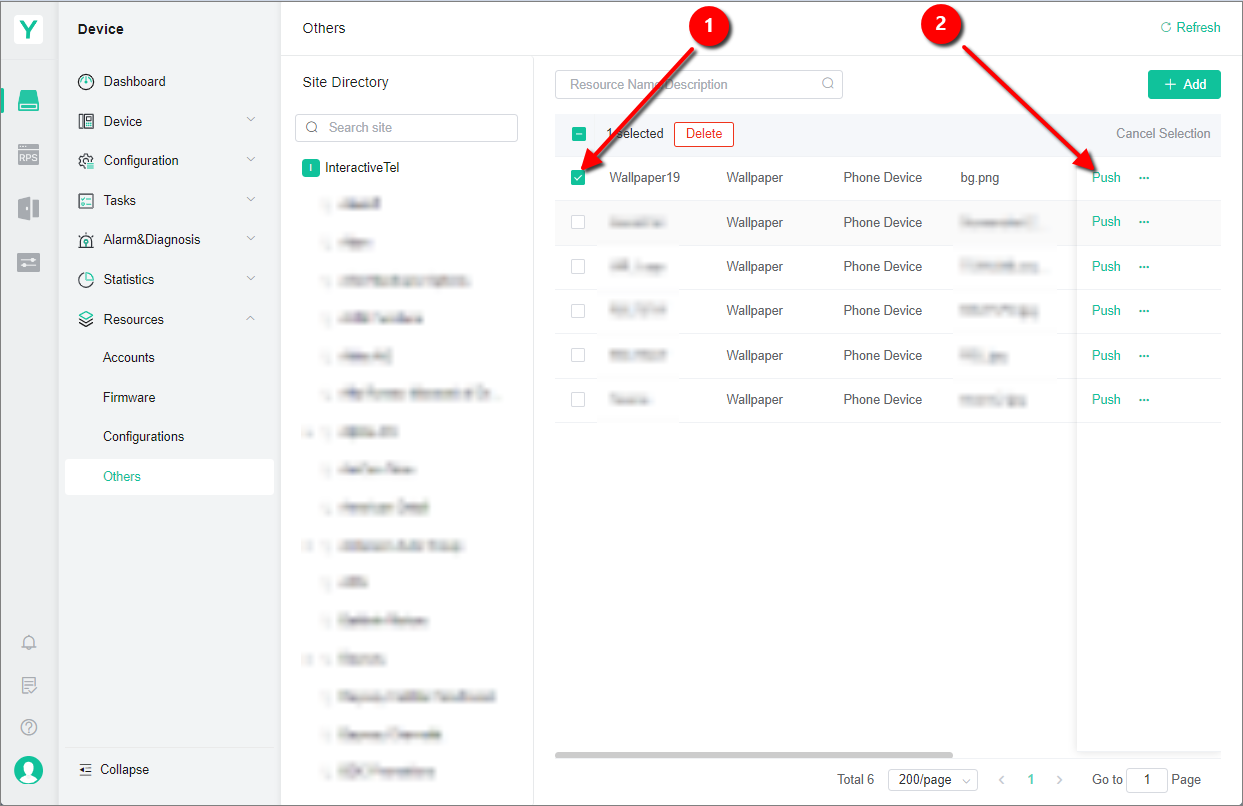Focus the Search site field
The image size is (1243, 806).
point(406,128)
